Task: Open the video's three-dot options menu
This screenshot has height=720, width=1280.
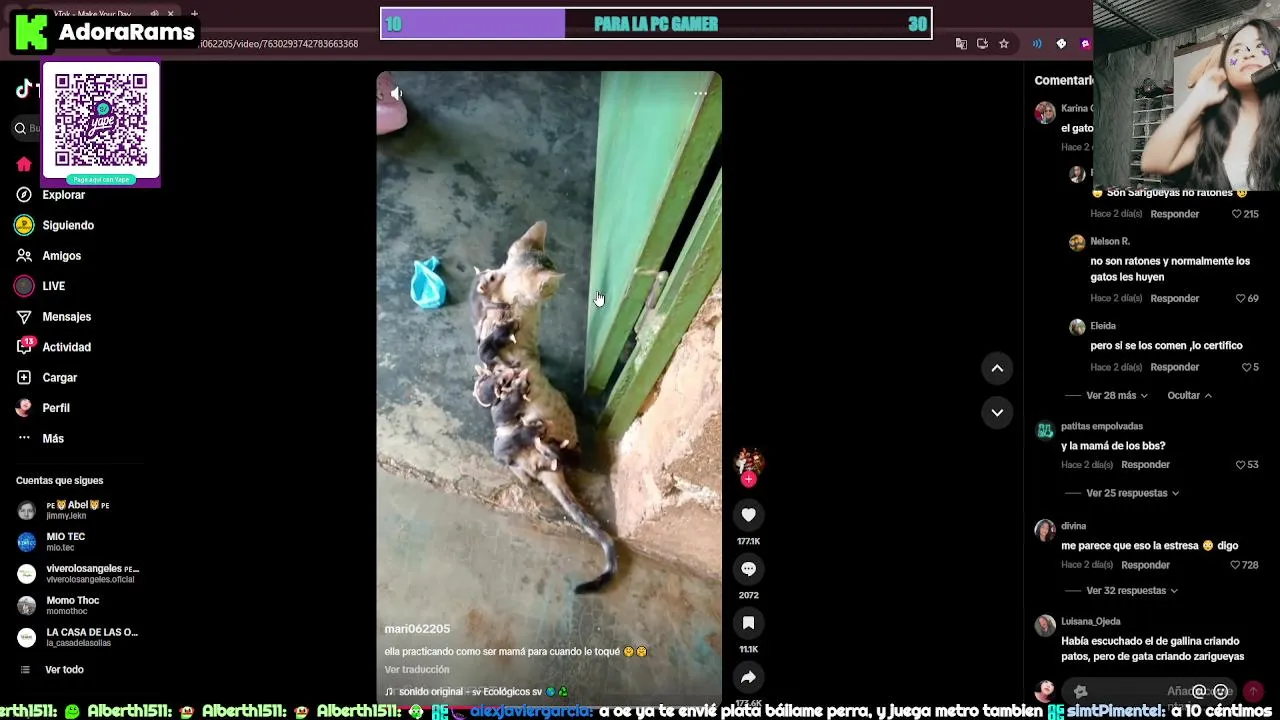Action: 700,93
